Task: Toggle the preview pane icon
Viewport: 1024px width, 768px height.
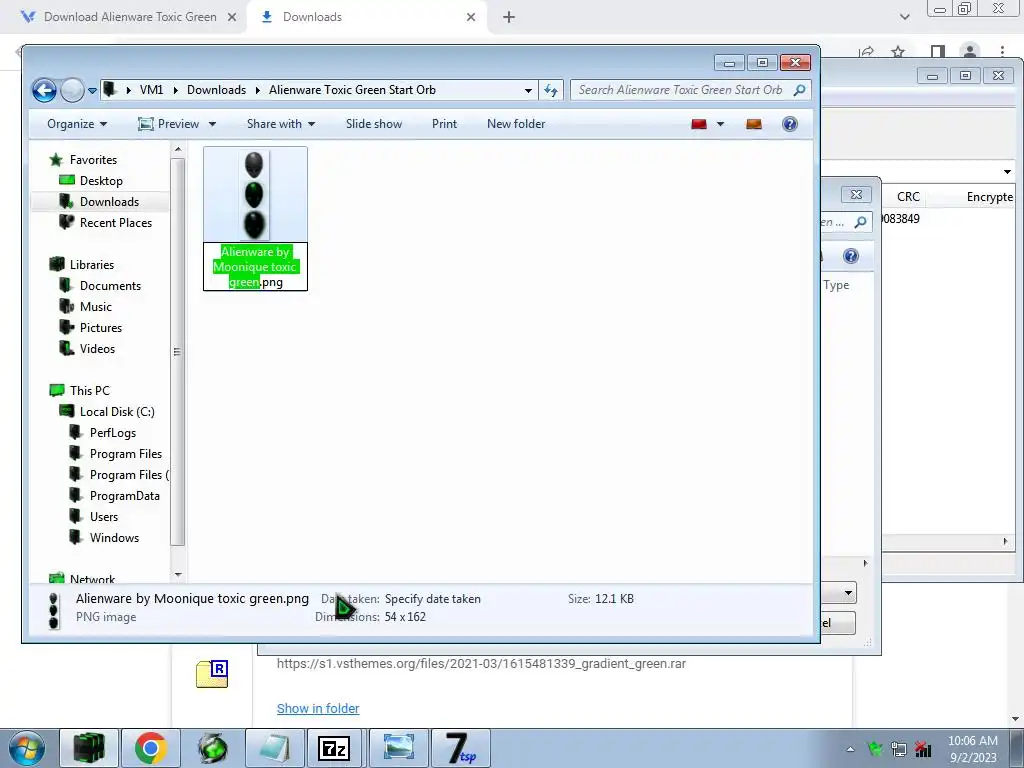Action: click(x=754, y=124)
